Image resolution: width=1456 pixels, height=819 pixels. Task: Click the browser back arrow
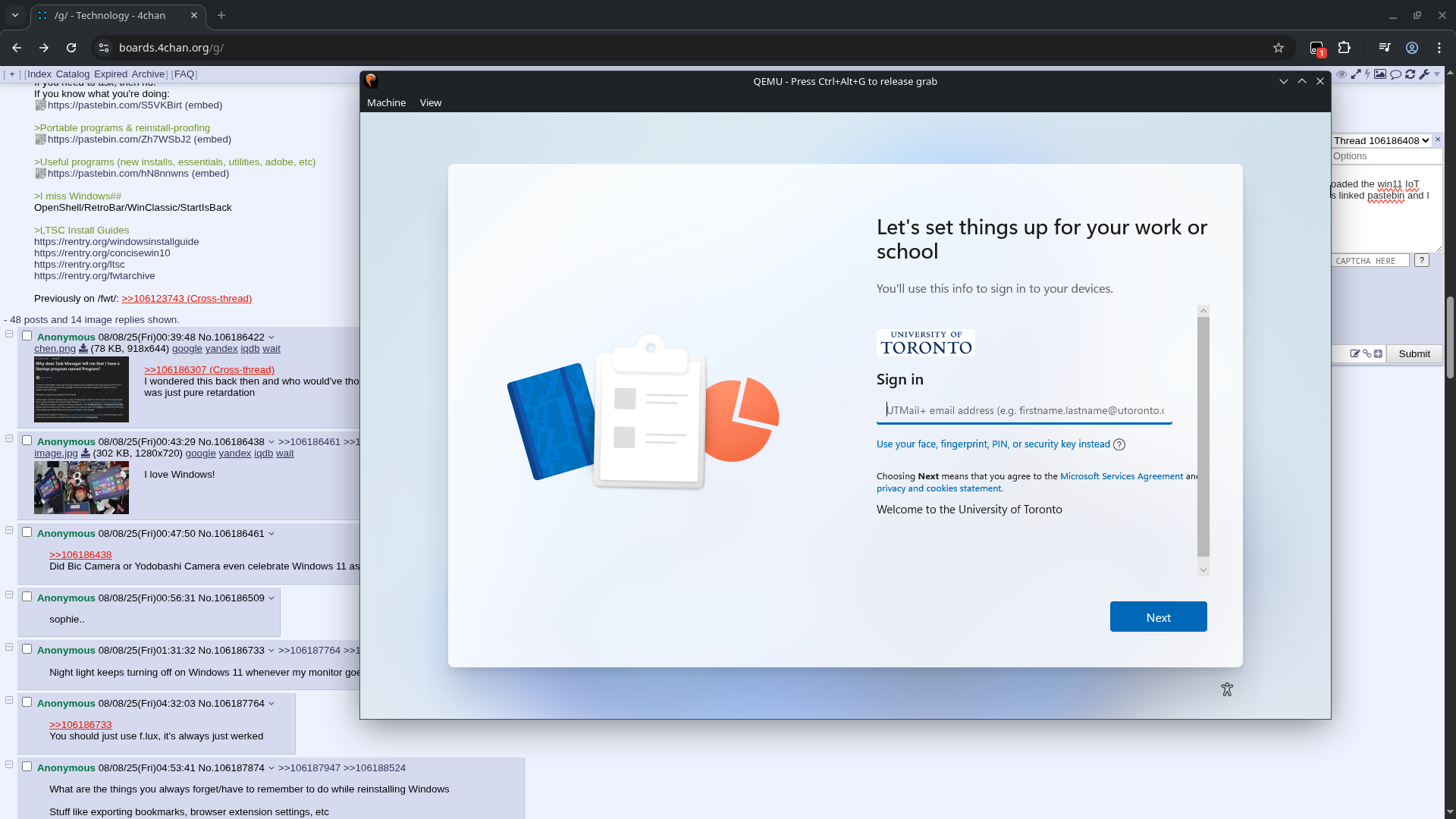[x=17, y=48]
